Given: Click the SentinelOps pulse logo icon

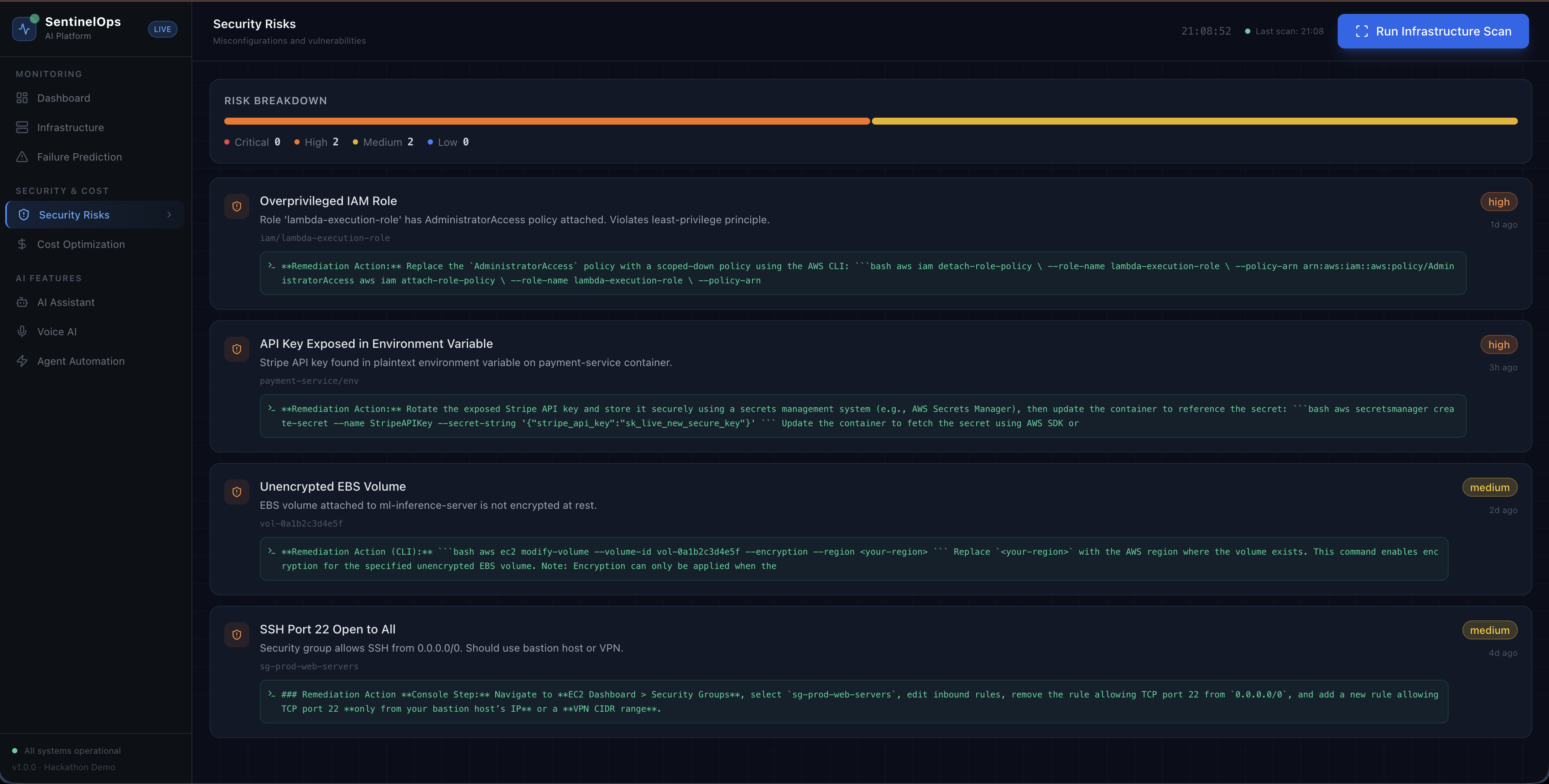Looking at the screenshot, I should click(x=24, y=29).
